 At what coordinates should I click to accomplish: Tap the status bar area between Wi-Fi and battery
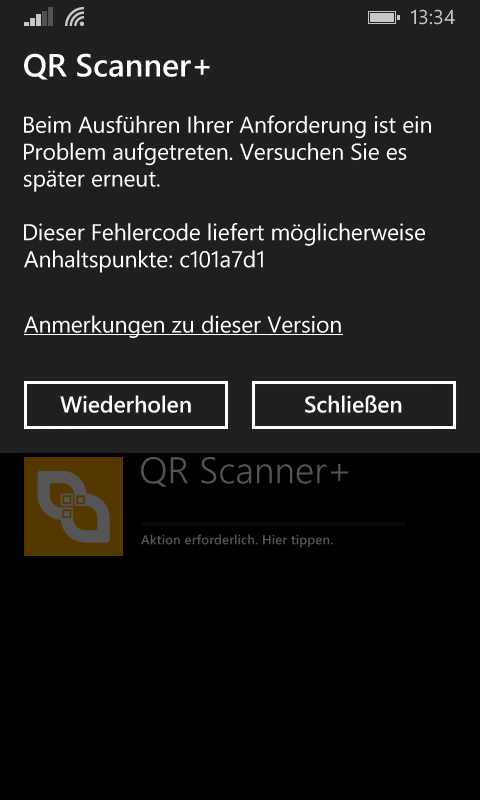coord(226,18)
